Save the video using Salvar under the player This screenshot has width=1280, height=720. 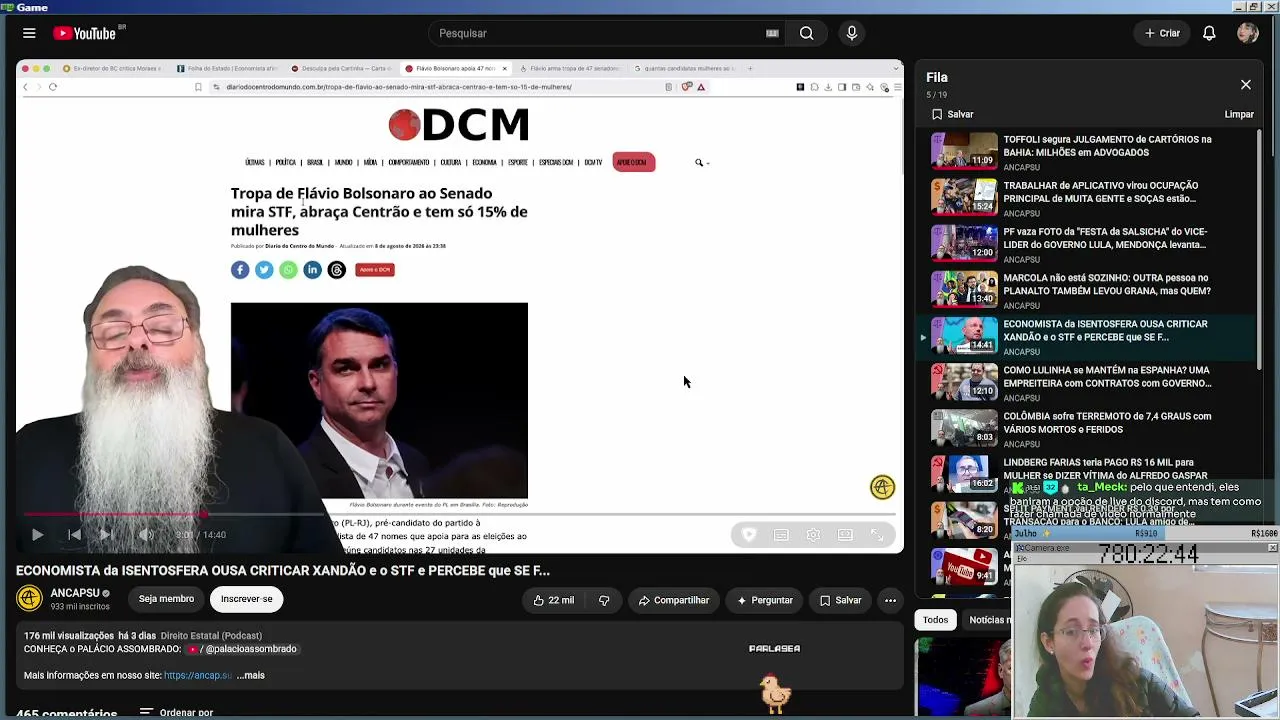840,600
